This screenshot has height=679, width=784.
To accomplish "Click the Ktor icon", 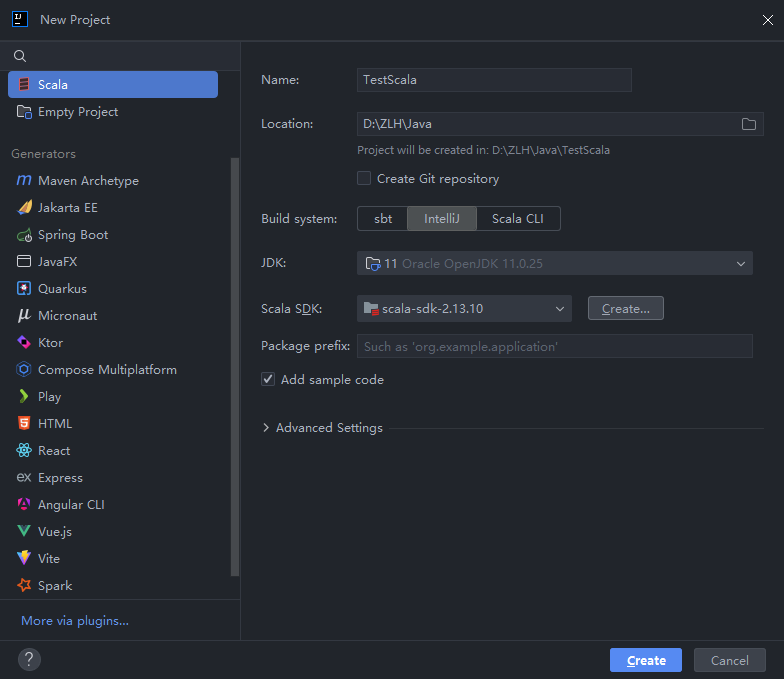I will coord(24,342).
